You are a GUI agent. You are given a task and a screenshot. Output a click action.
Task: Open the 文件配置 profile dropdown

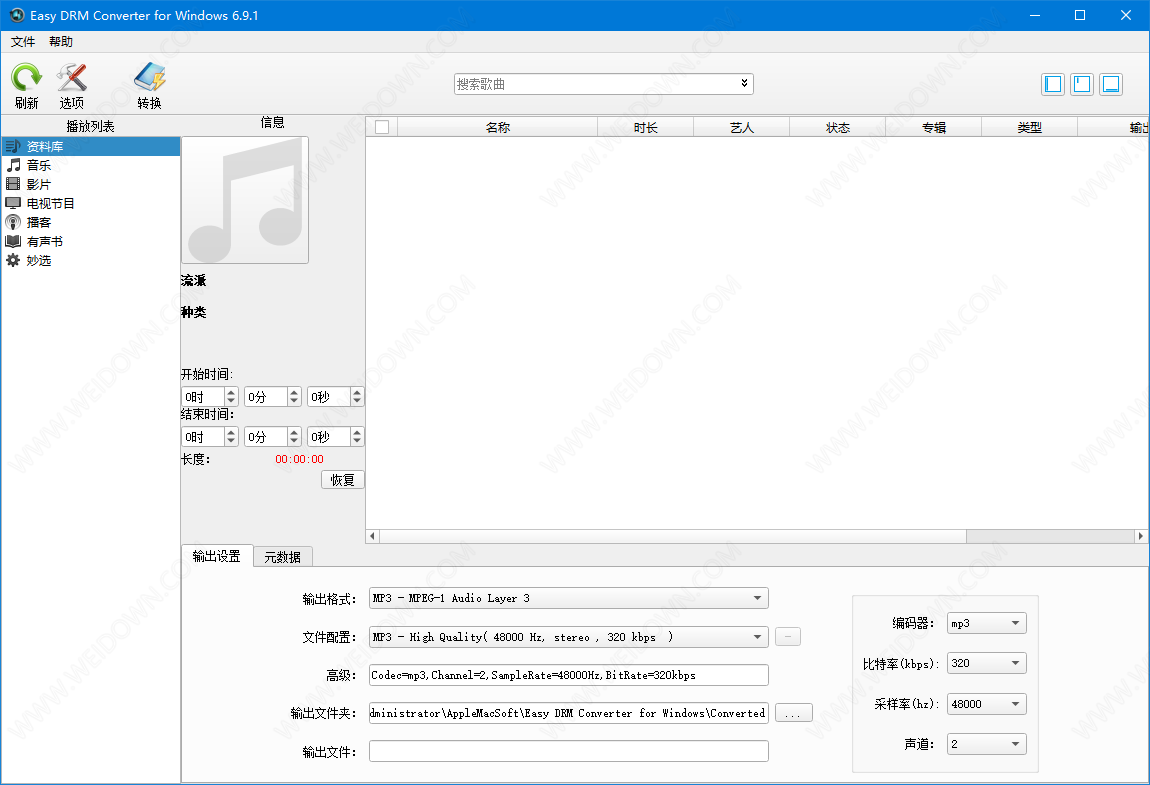click(x=568, y=637)
